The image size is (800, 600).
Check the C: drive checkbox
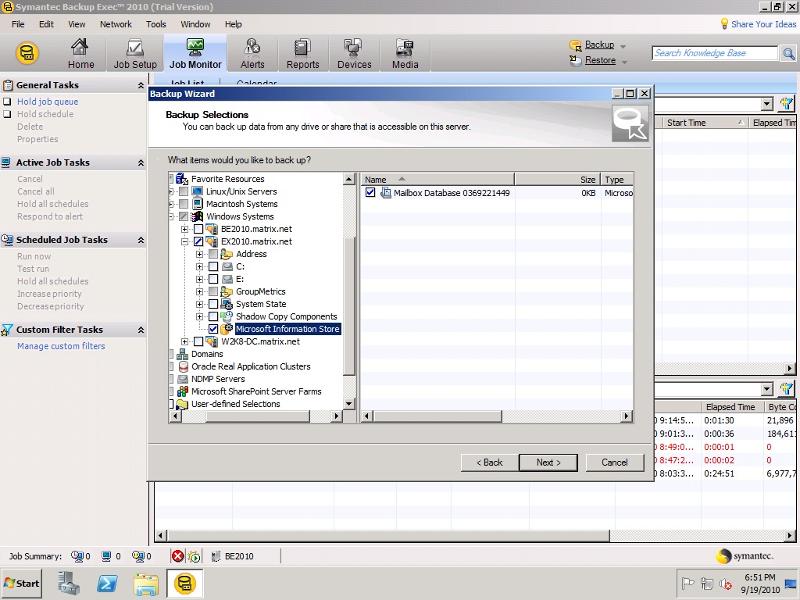point(213,266)
